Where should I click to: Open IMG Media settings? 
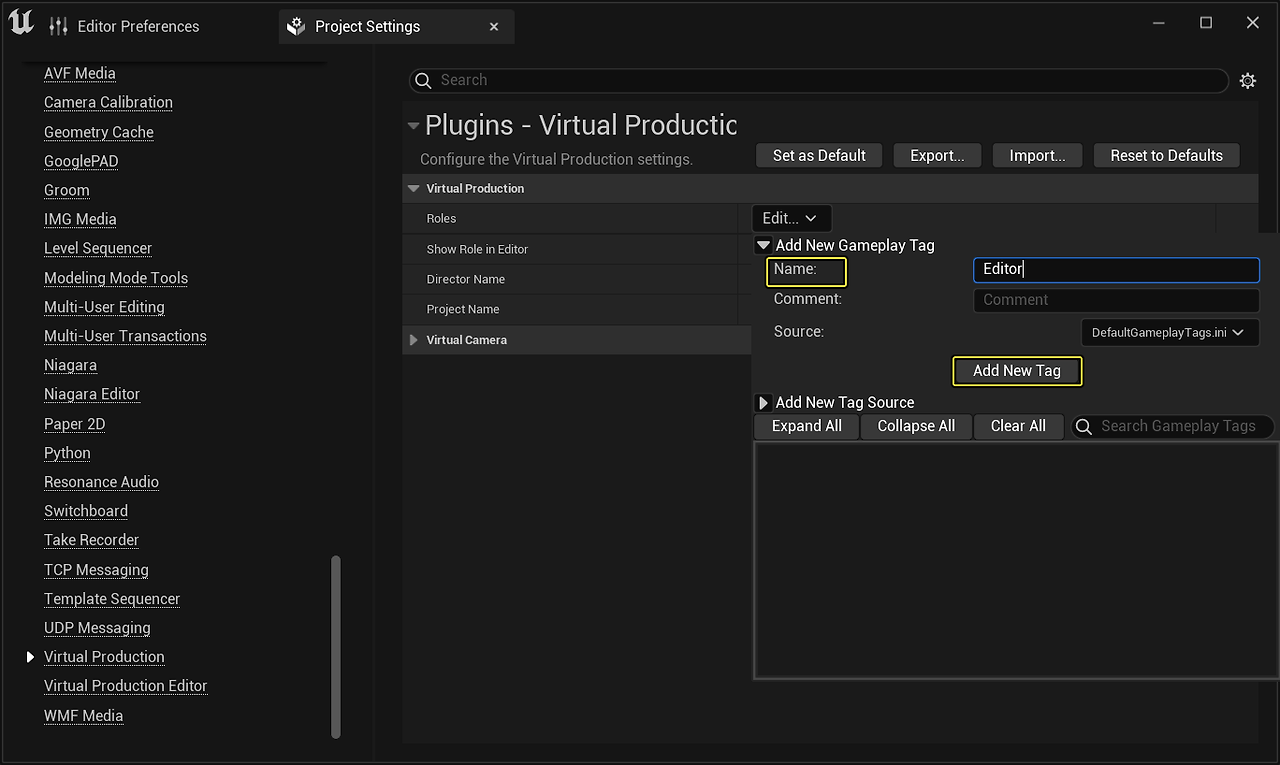point(80,219)
